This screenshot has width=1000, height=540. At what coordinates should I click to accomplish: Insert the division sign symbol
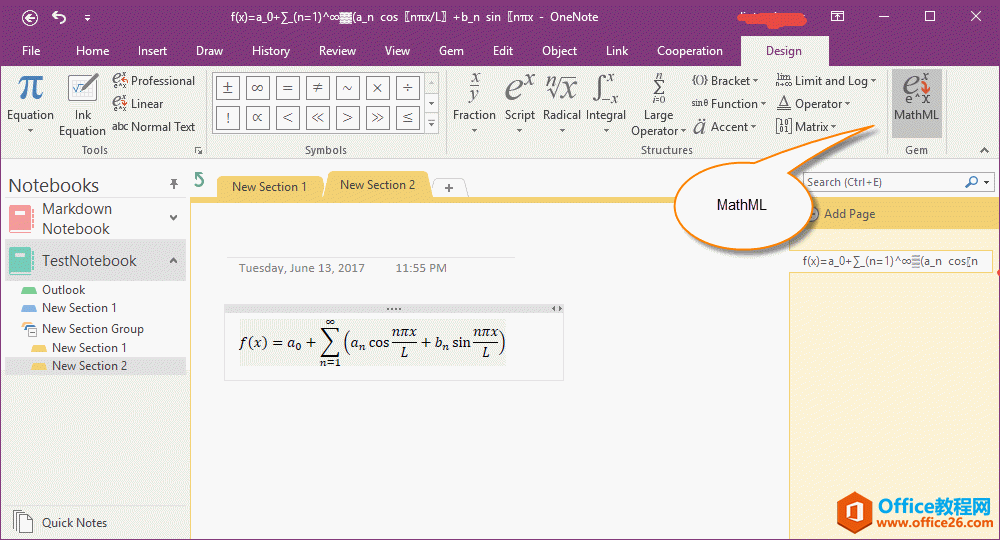coord(408,88)
